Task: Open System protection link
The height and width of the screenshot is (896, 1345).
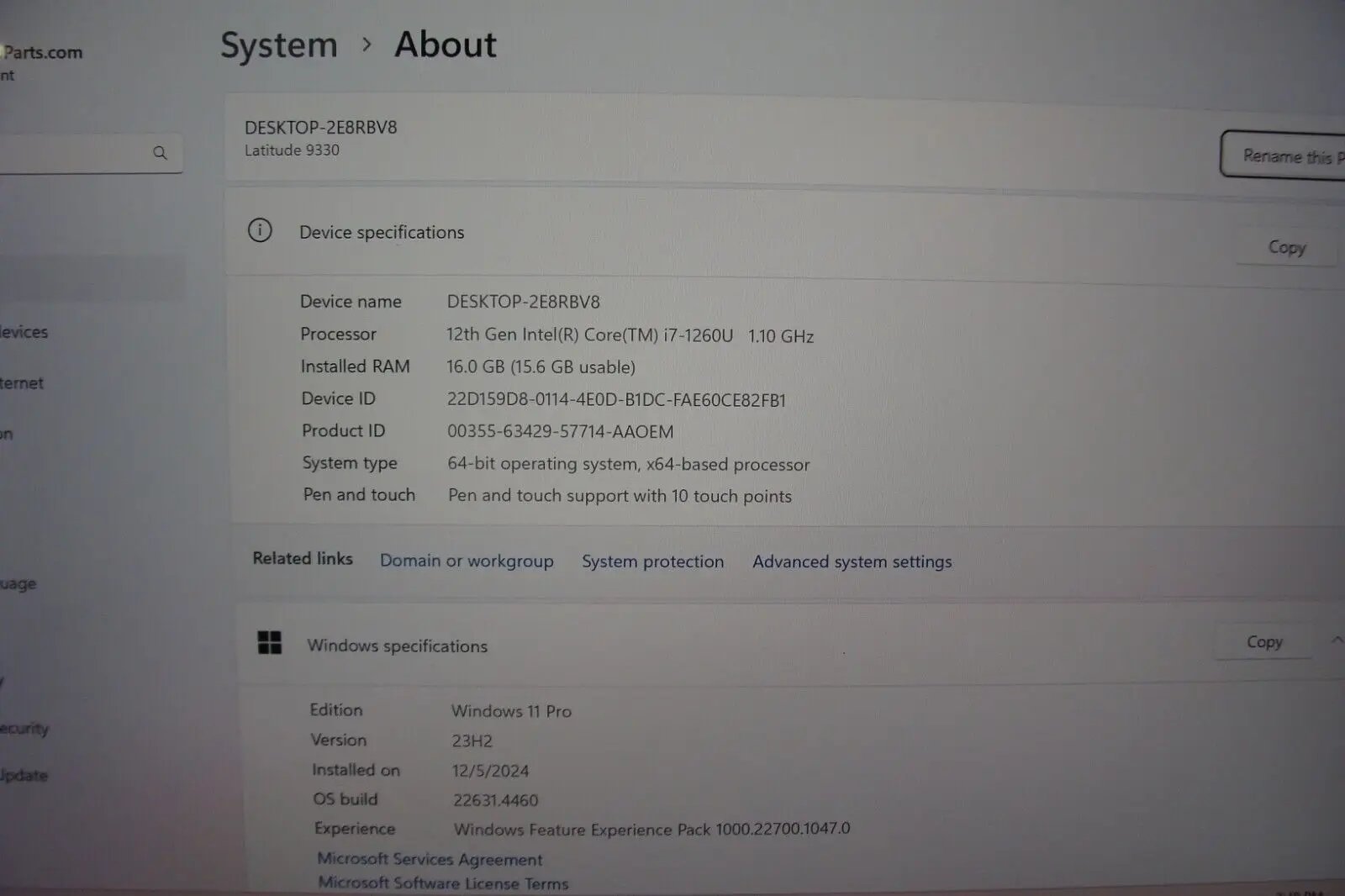Action: pyautogui.click(x=652, y=561)
